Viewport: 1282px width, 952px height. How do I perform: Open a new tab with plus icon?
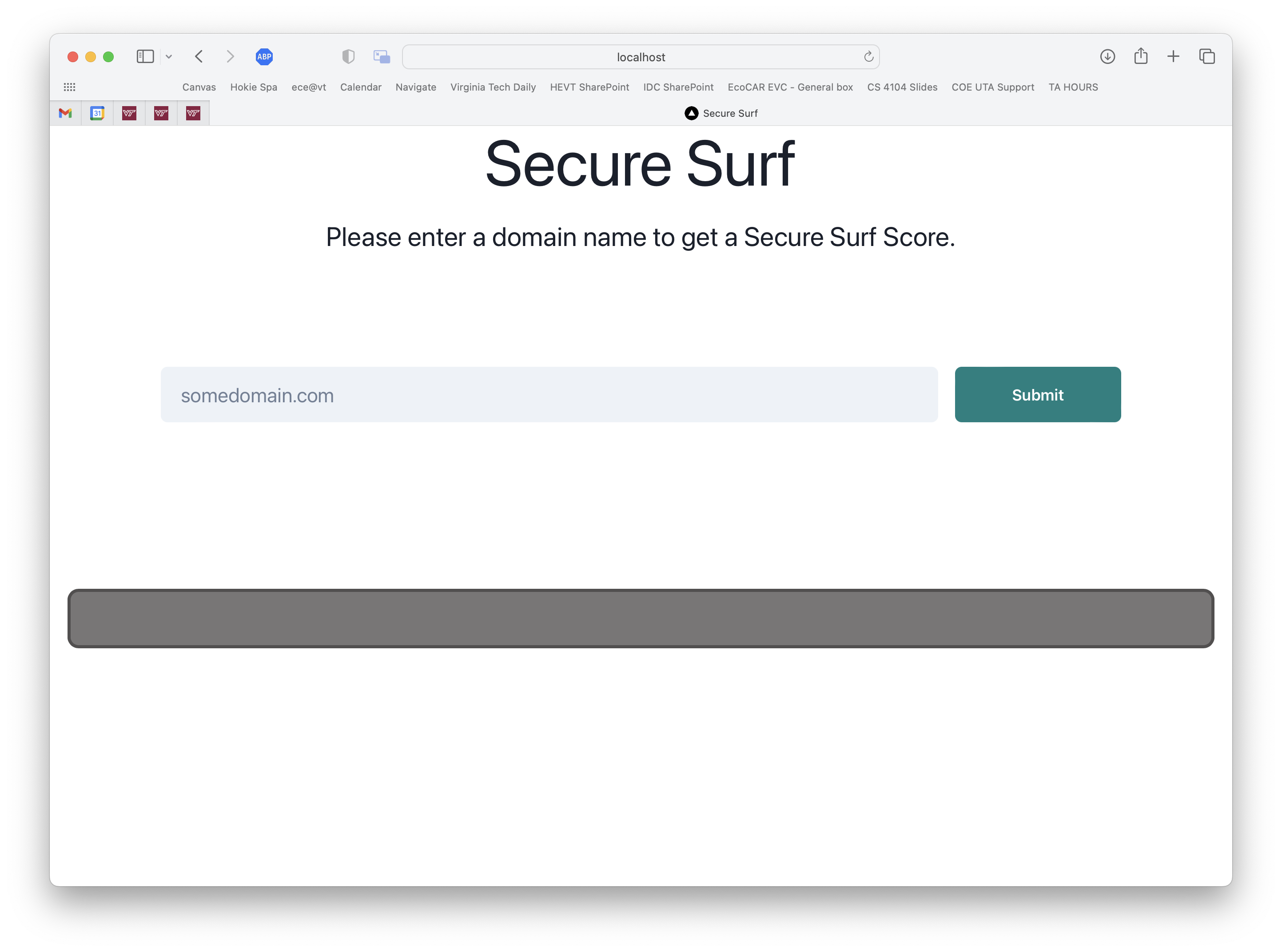(1173, 56)
